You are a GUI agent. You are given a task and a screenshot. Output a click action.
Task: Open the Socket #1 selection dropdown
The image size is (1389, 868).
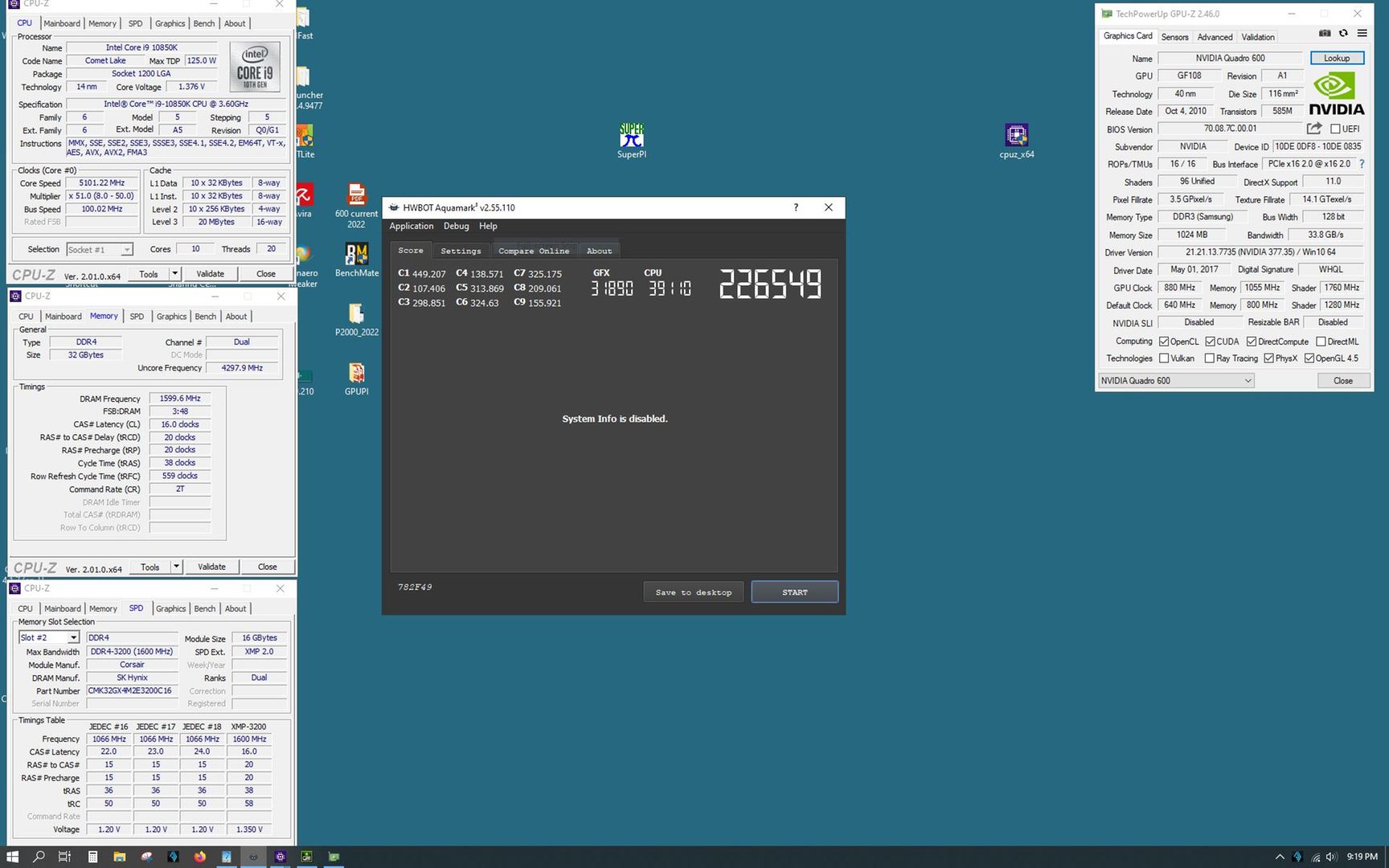tap(99, 250)
